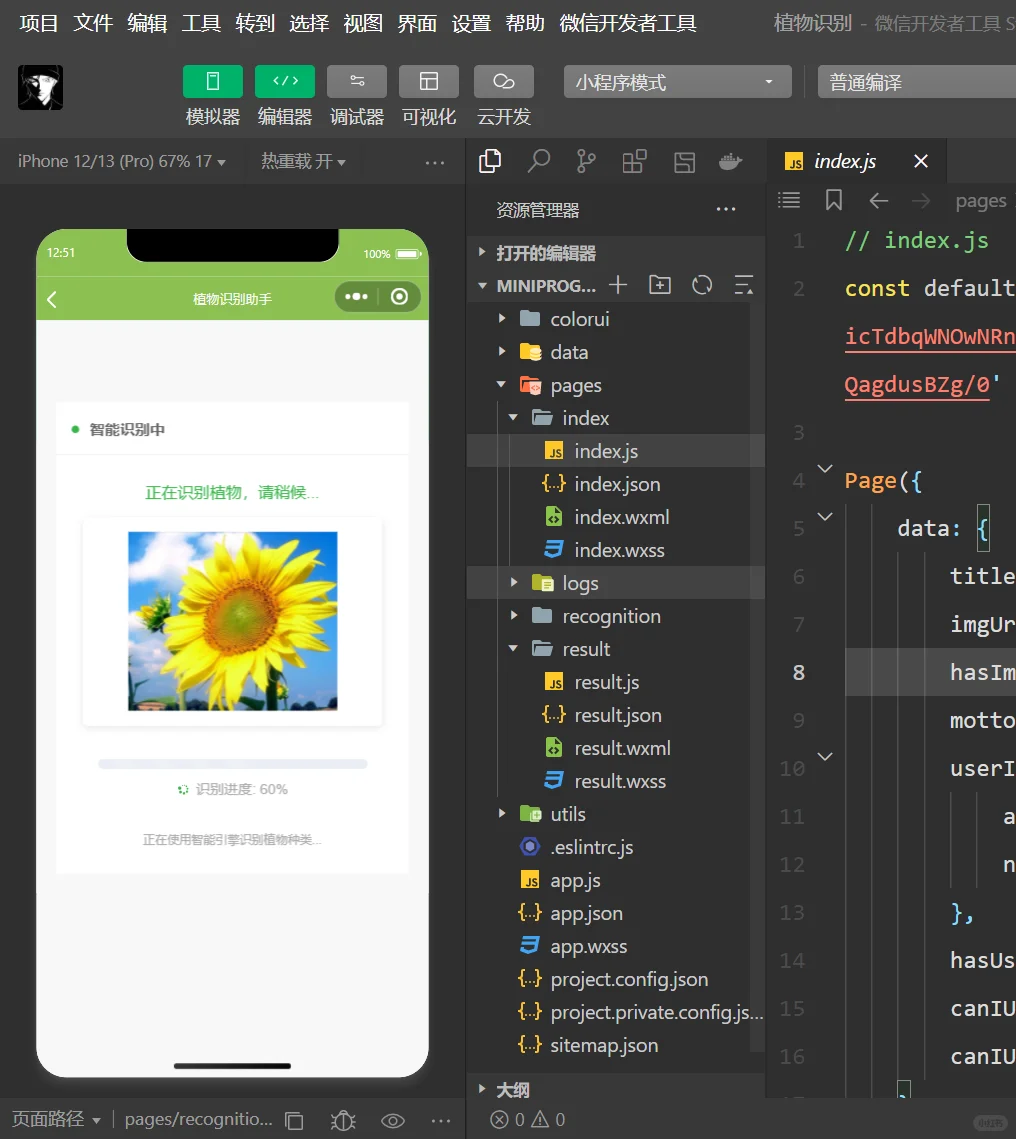1016x1139 pixels.
Task: Expand the 打开的编辑器 section
Action: click(616, 253)
